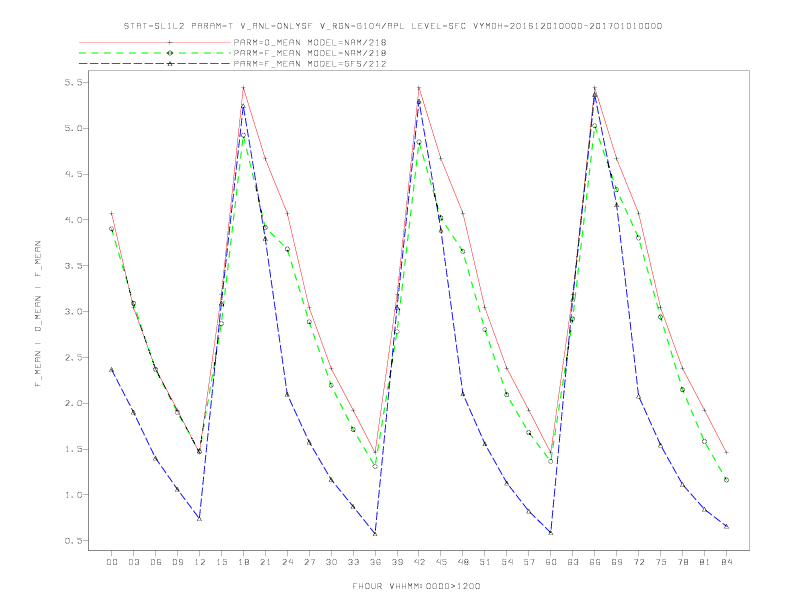Image resolution: width=792 pixels, height=612 pixels.
Task: Click y-axis tick label 5.5
Action: 76,82
